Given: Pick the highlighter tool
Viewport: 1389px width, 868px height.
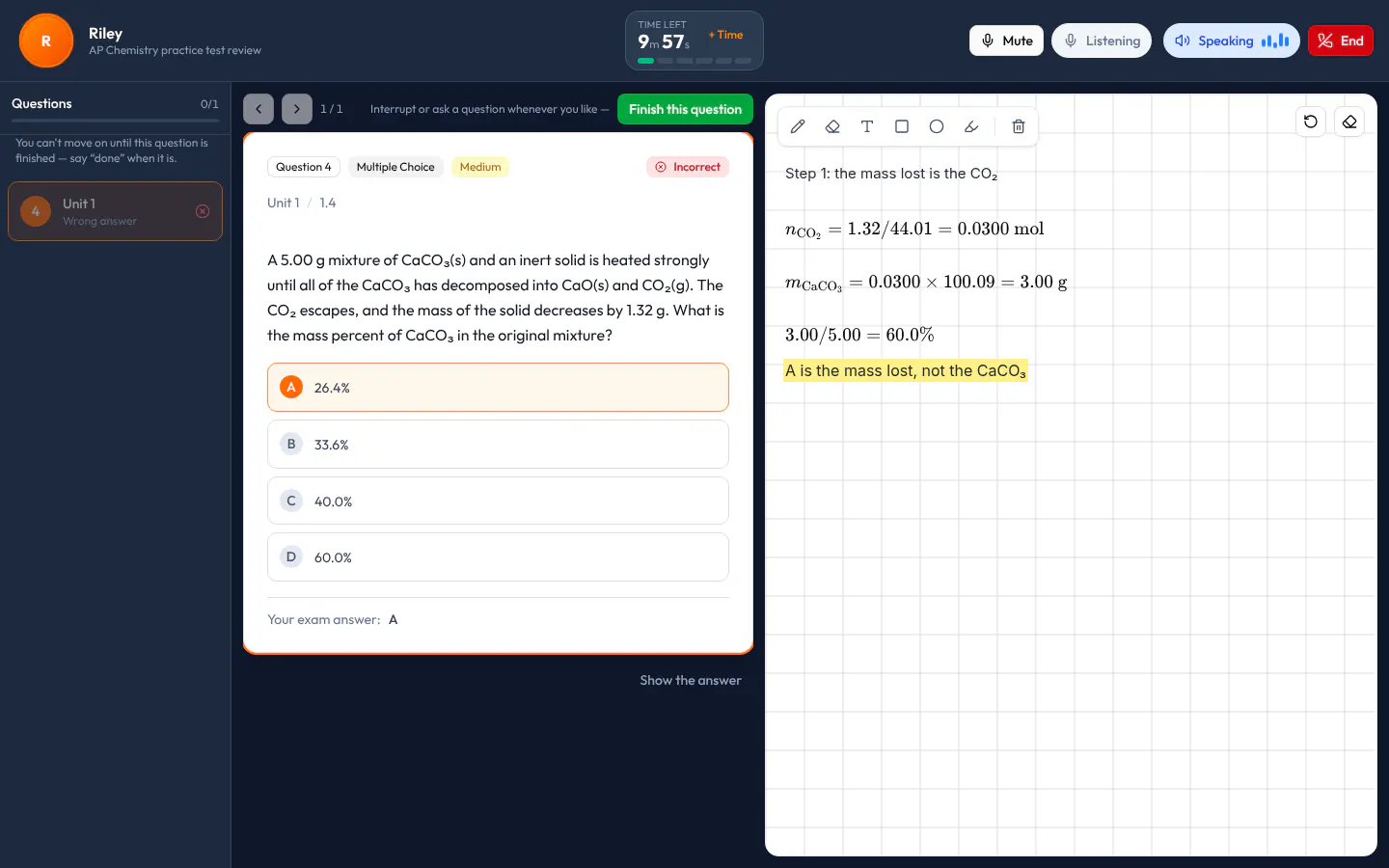Looking at the screenshot, I should pyautogui.click(x=971, y=126).
